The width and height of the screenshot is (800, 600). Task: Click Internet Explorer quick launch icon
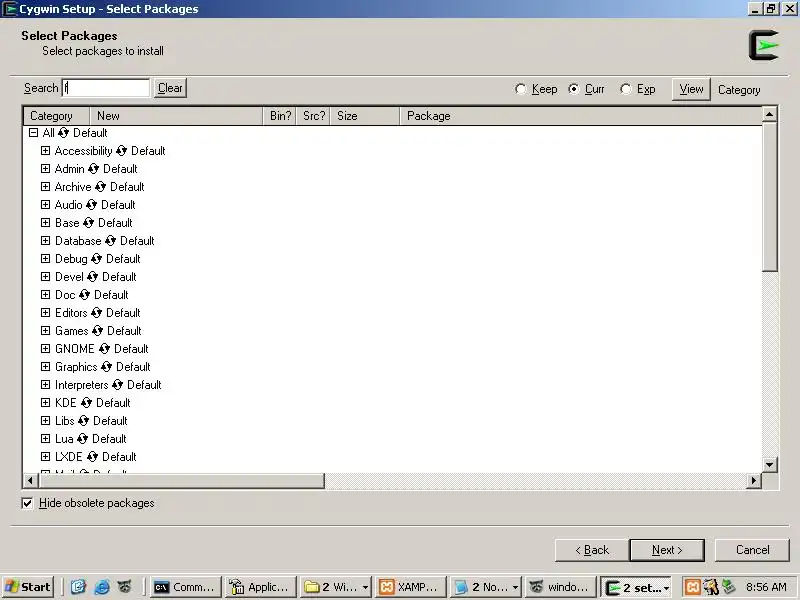(x=102, y=587)
